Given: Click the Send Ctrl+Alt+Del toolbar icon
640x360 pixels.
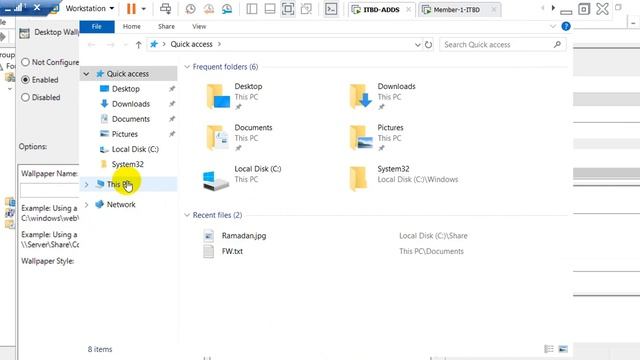Looking at the screenshot, I should [165, 9].
